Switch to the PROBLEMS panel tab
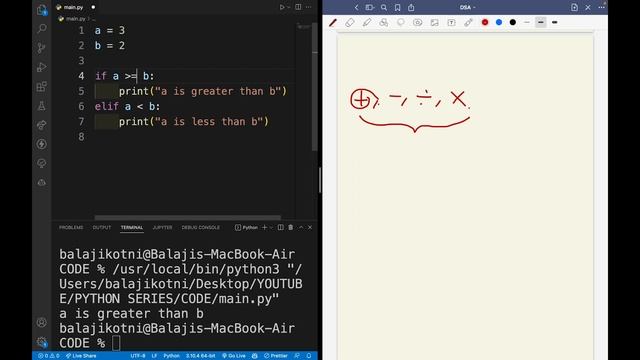The height and width of the screenshot is (360, 640). coord(71,227)
